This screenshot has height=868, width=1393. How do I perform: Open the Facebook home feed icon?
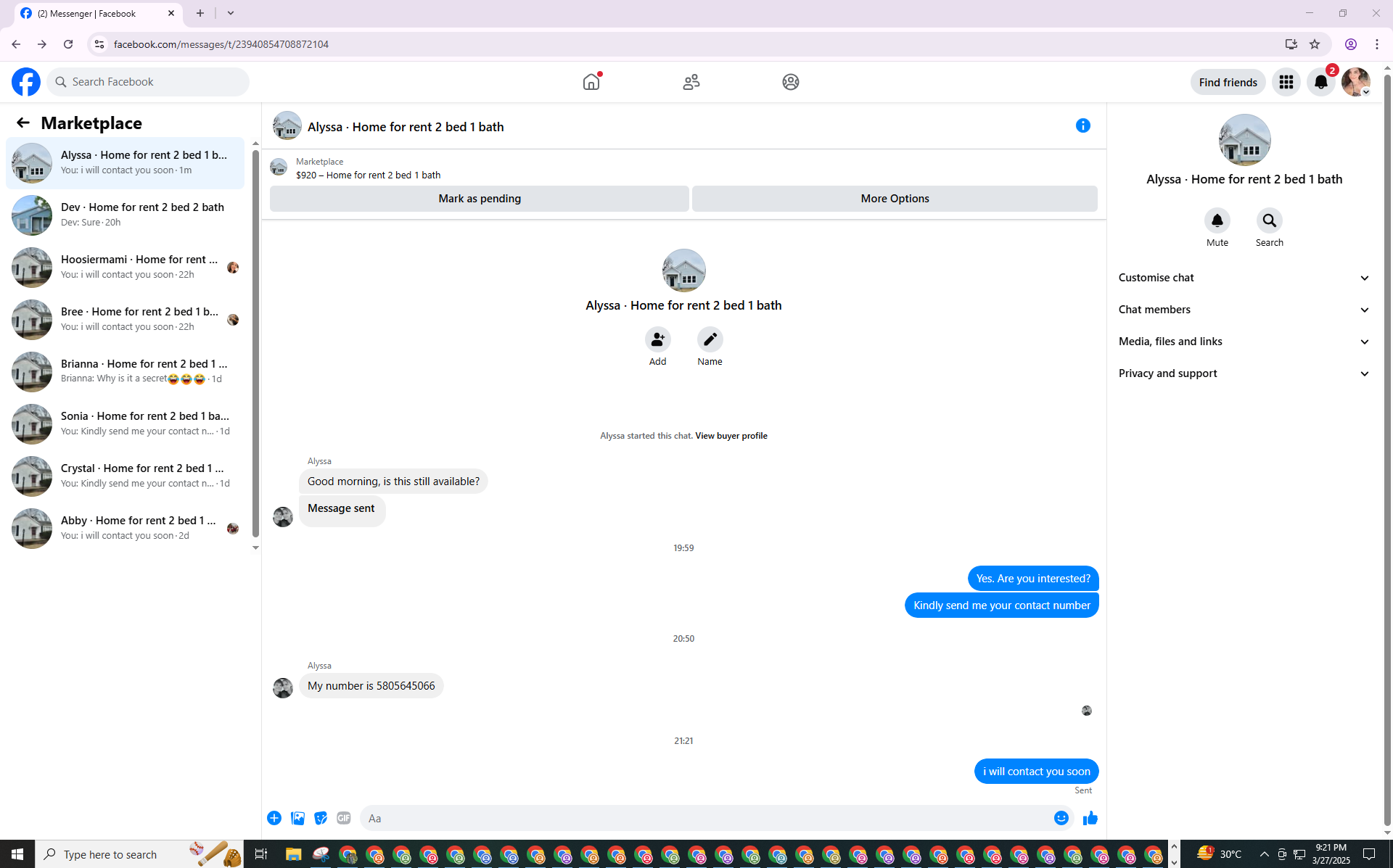pyautogui.click(x=591, y=82)
